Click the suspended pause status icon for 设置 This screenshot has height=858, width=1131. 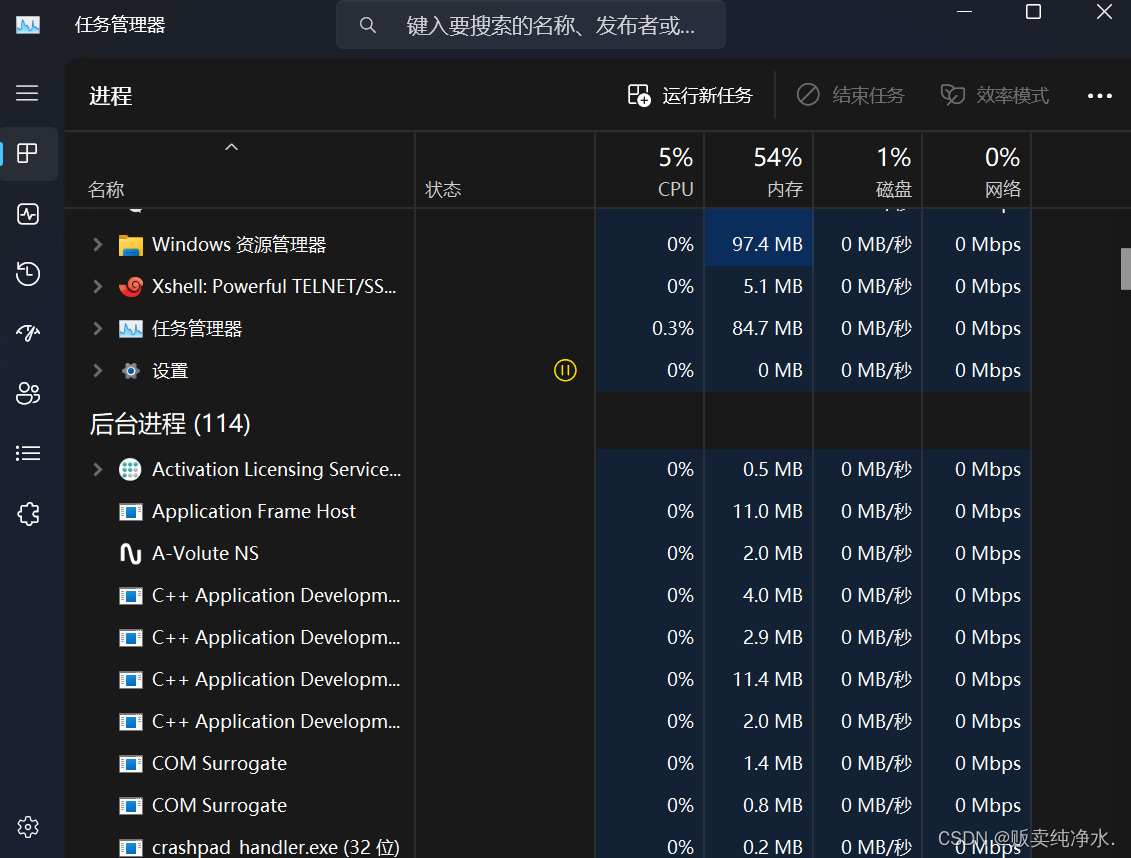click(x=565, y=371)
